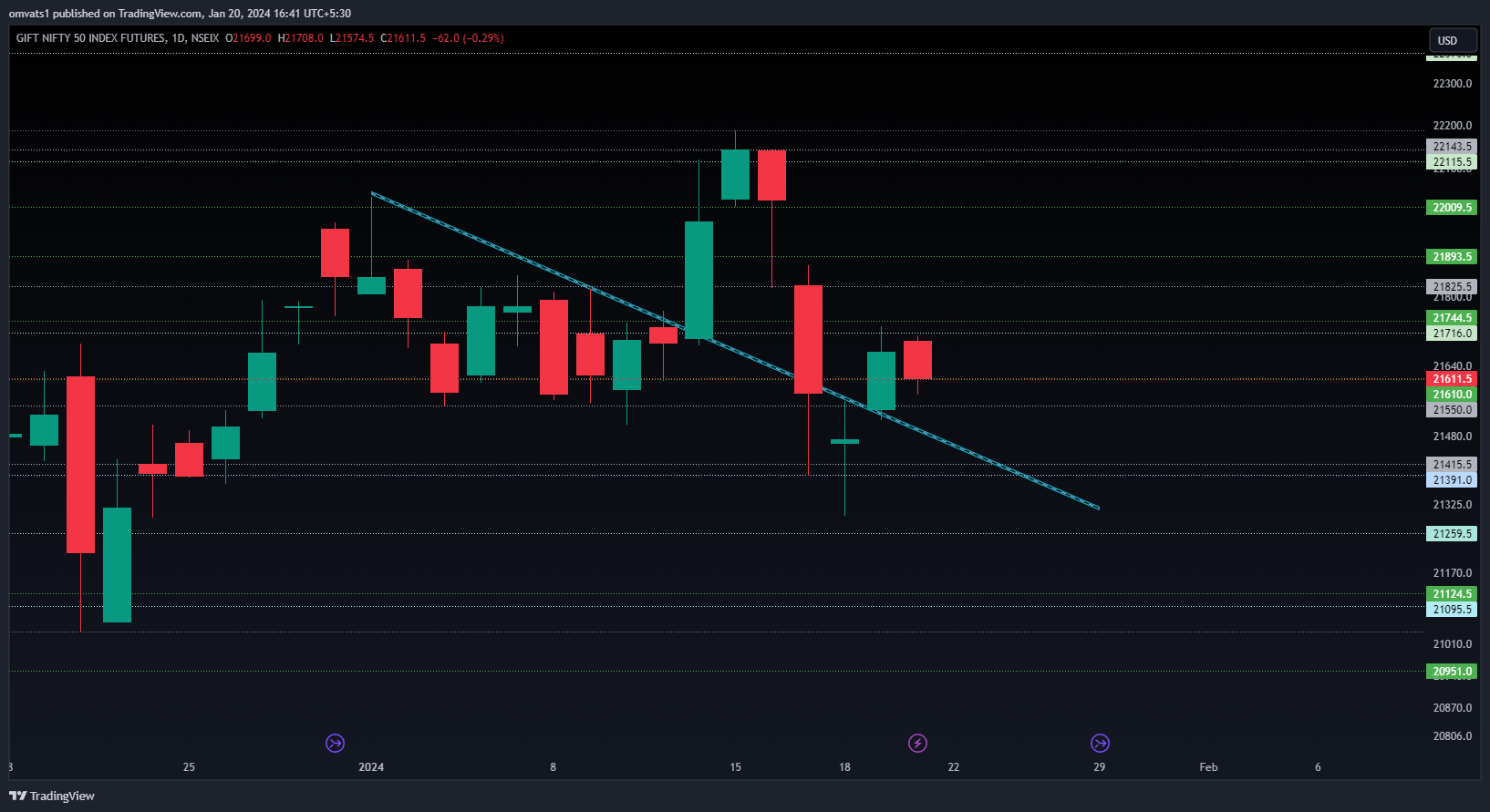Click the 2024 label on time axis
This screenshot has height=812, width=1490.
coord(371,767)
